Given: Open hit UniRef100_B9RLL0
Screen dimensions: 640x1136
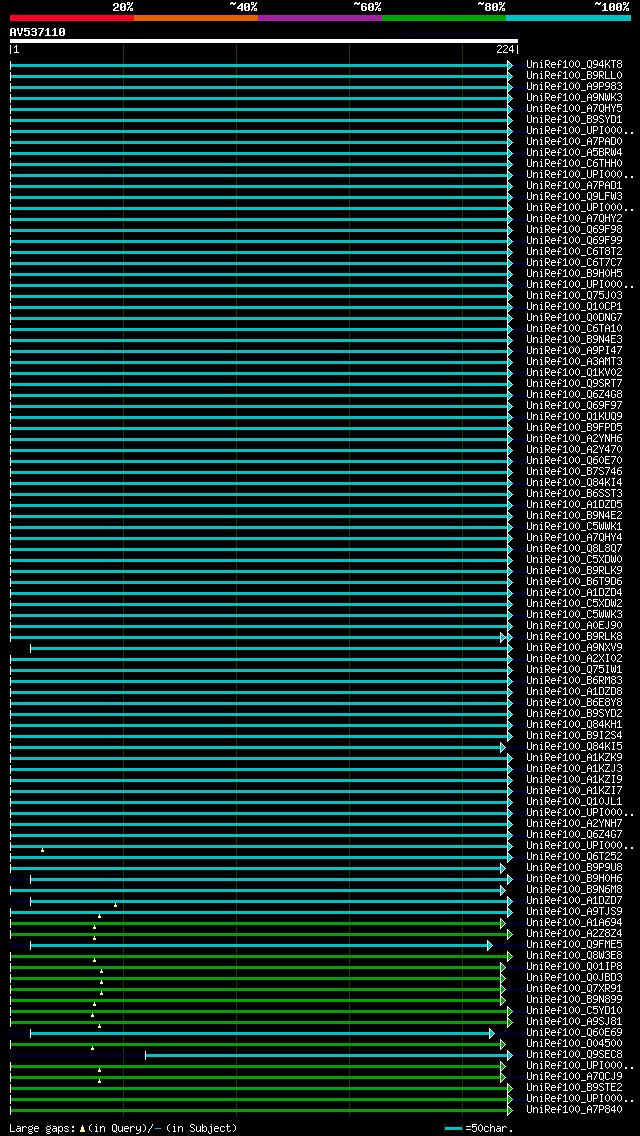Looking at the screenshot, I should pos(574,75).
